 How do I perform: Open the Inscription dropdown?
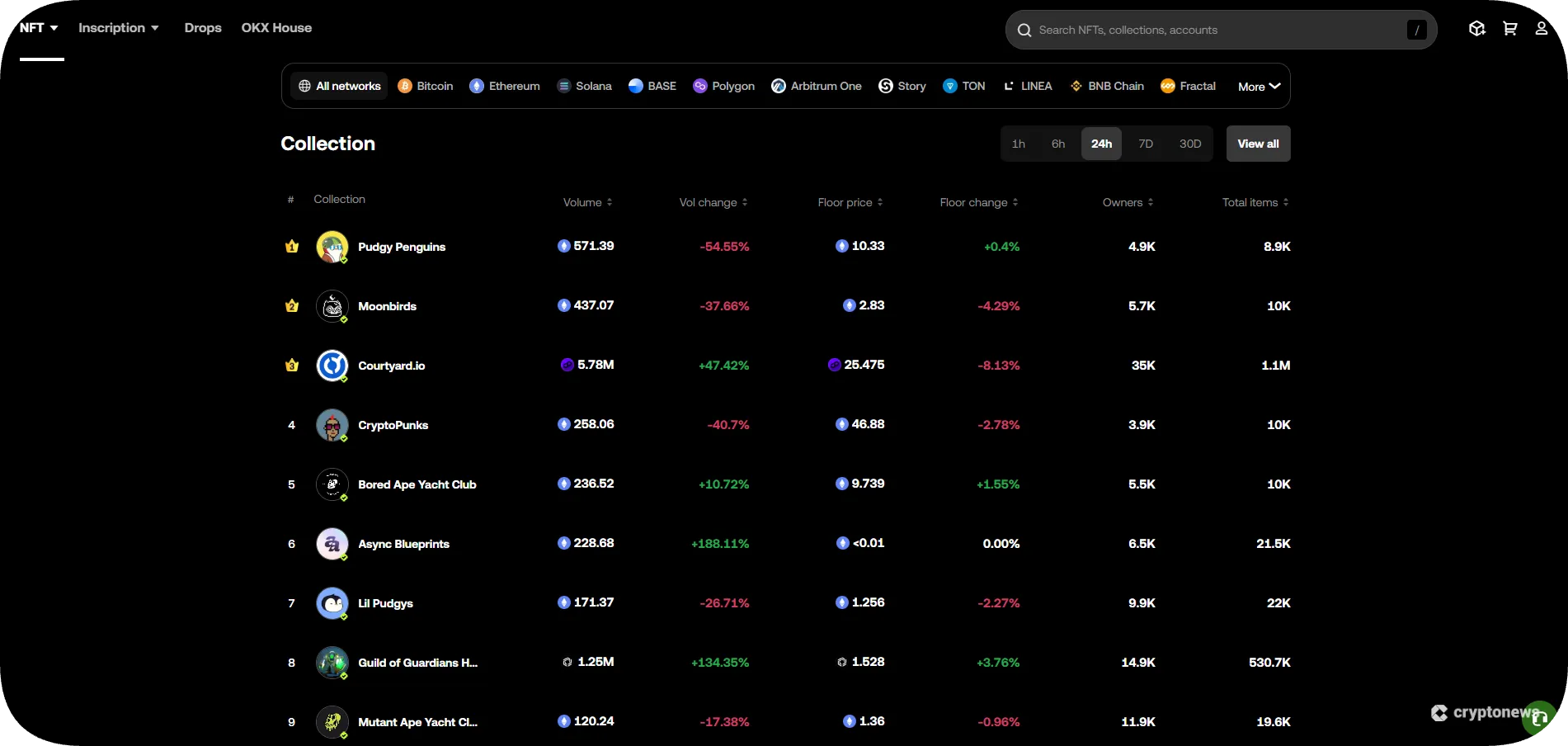point(118,27)
